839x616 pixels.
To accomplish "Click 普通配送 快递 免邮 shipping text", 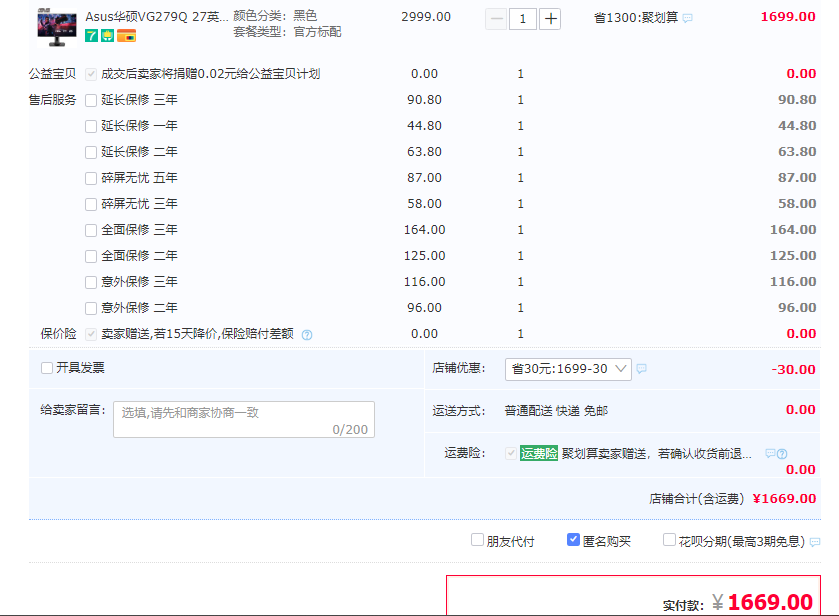I will (x=556, y=411).
